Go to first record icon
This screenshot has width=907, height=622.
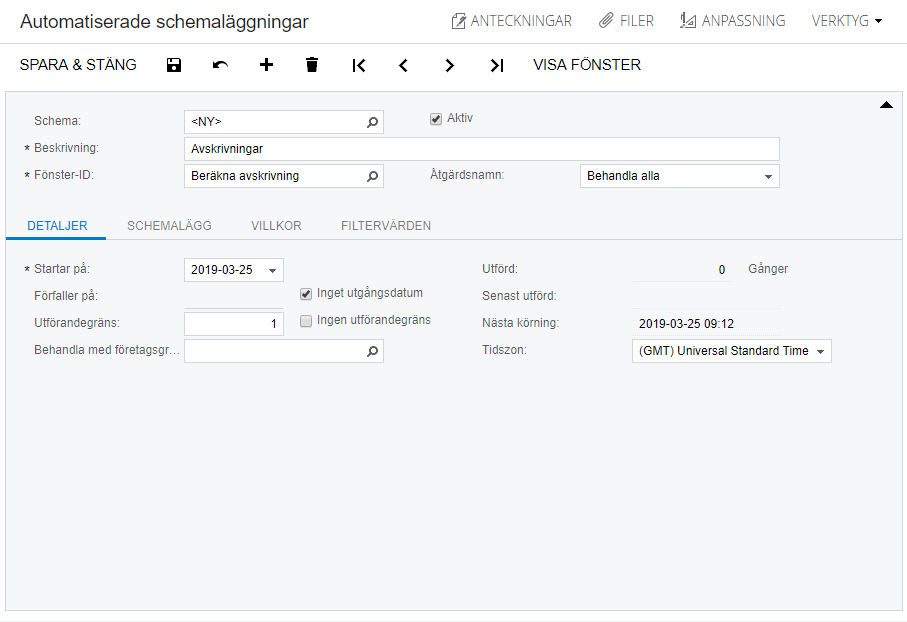(359, 65)
